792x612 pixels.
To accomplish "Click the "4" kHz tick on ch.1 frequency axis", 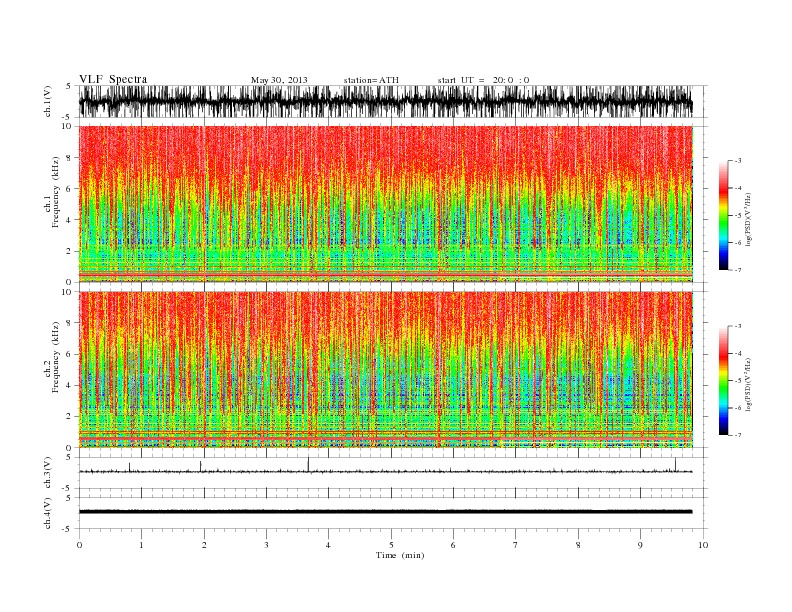I will [x=69, y=220].
